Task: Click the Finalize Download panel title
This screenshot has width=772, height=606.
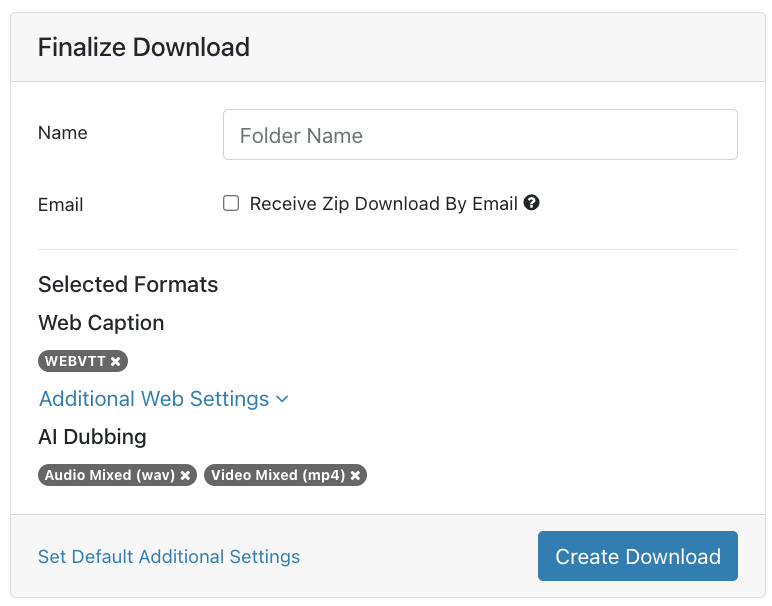Action: tap(144, 47)
